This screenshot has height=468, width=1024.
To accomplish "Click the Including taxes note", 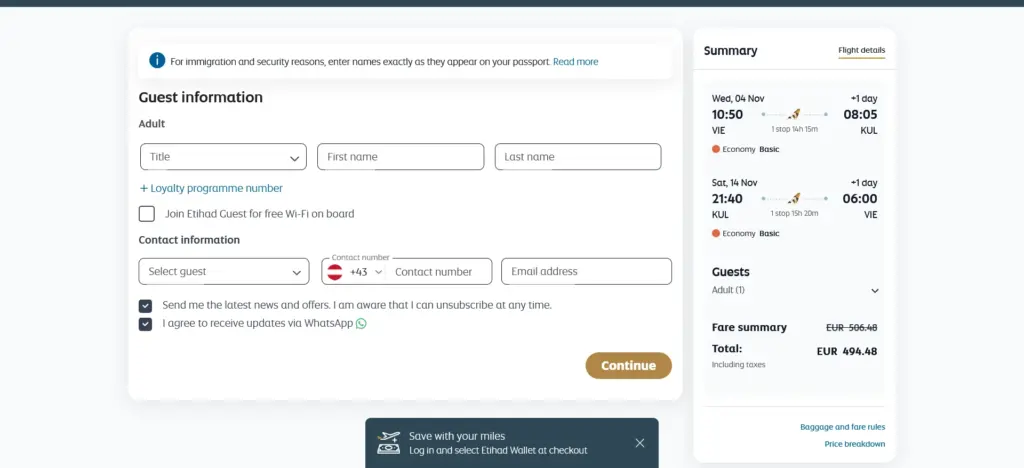I will [x=739, y=365].
